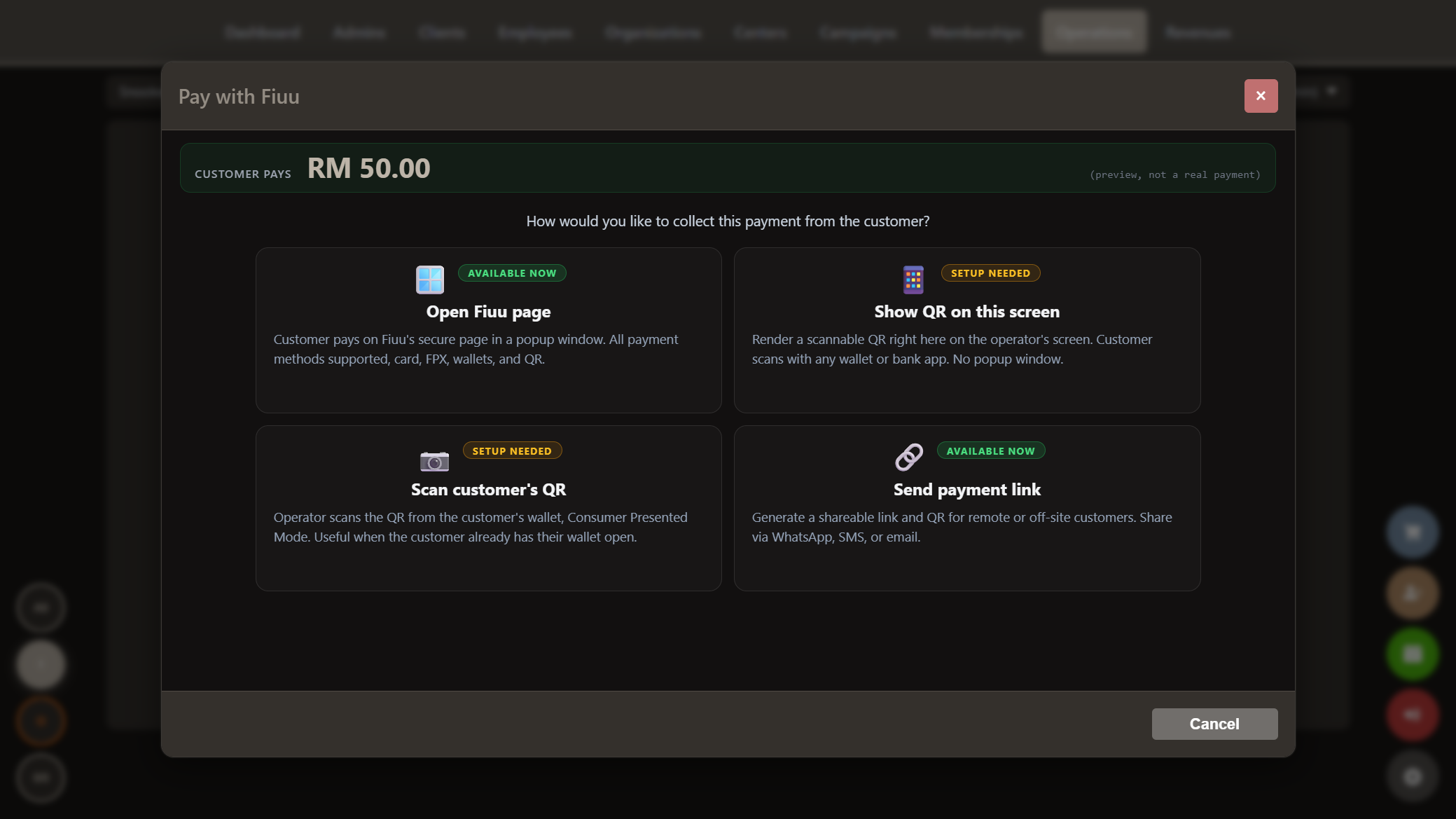Screen dimensions: 1456x819
Task: Click the 'Generate a shareable link' description
Action: tap(962, 527)
